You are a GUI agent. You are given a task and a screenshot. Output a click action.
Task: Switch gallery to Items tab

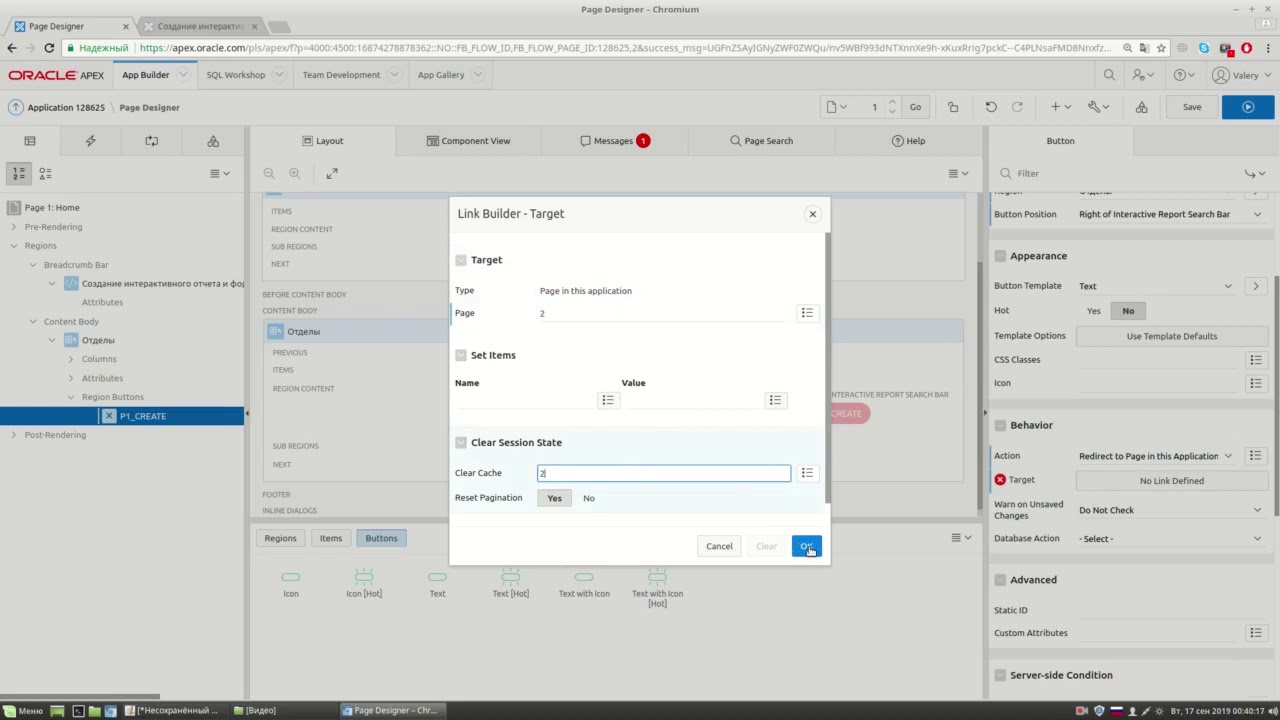pyautogui.click(x=331, y=538)
